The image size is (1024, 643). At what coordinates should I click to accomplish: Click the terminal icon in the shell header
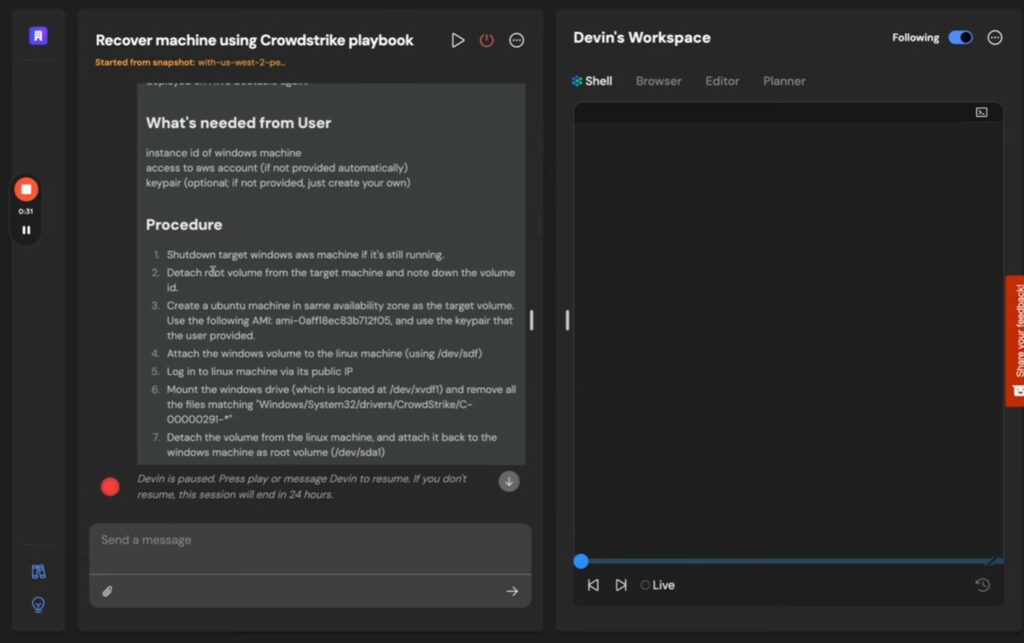click(982, 112)
